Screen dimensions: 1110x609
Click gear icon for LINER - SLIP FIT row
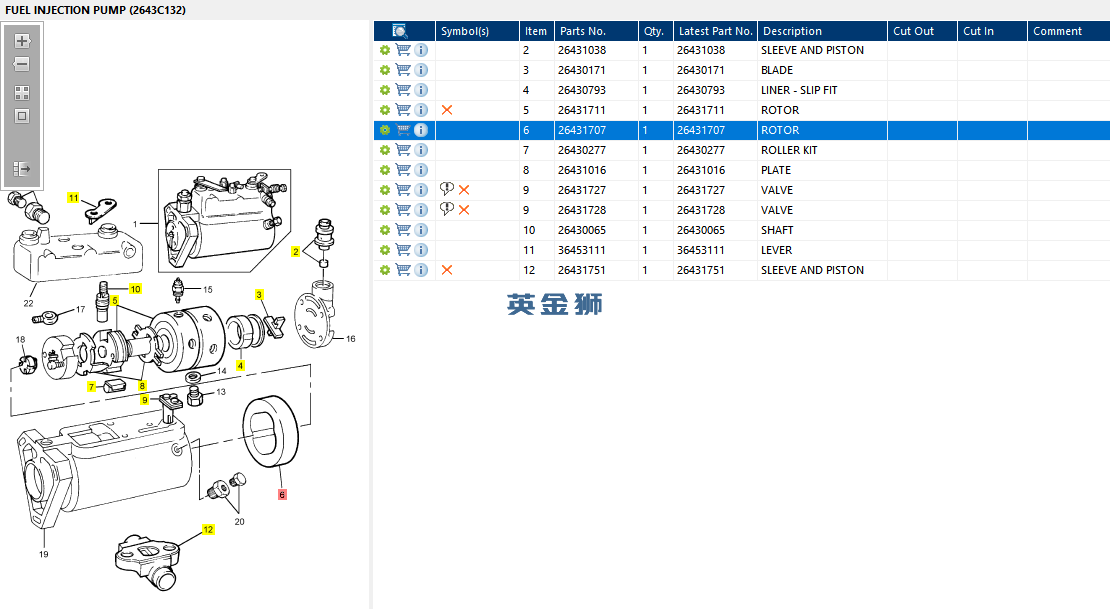(384, 90)
